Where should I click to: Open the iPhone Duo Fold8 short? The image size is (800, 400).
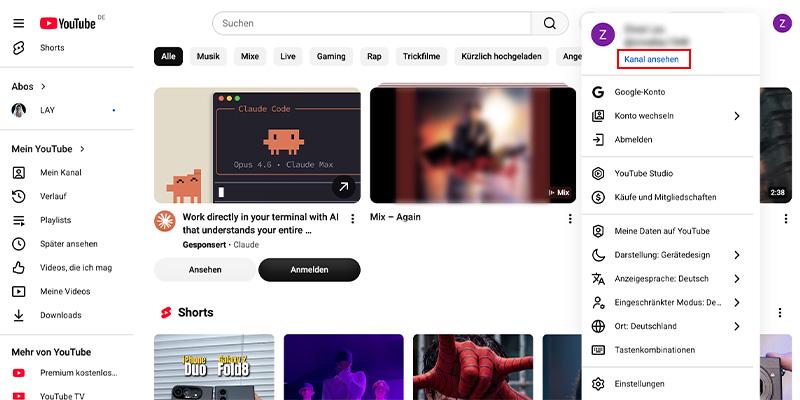214,367
